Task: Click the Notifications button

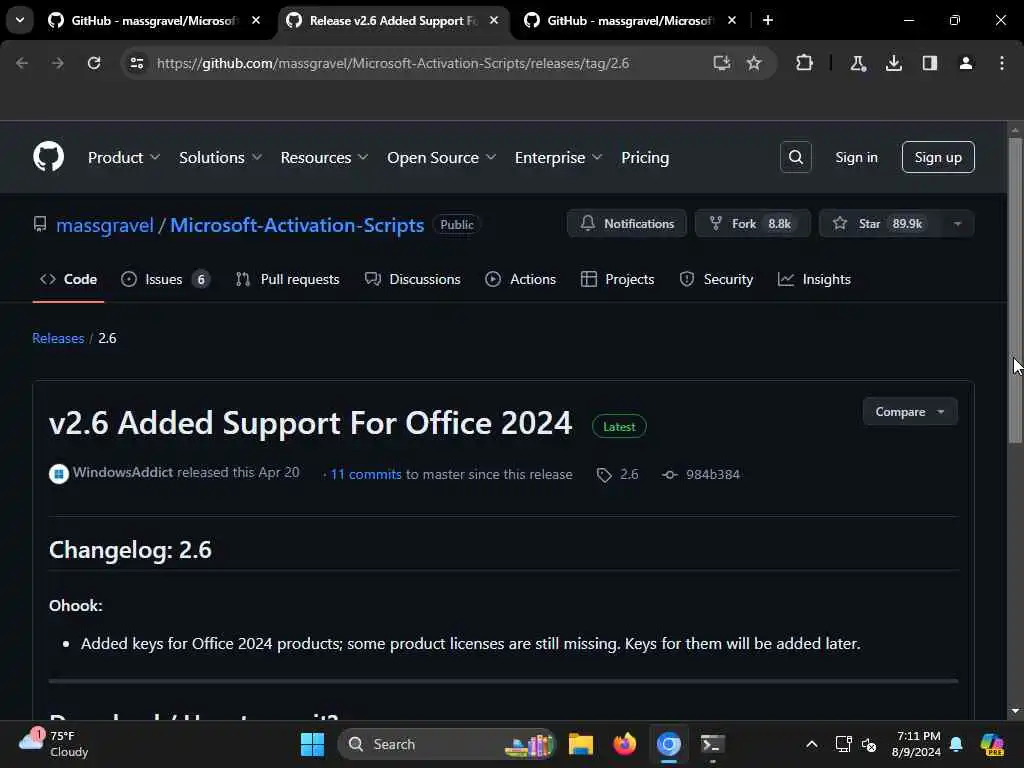Action: 626,223
